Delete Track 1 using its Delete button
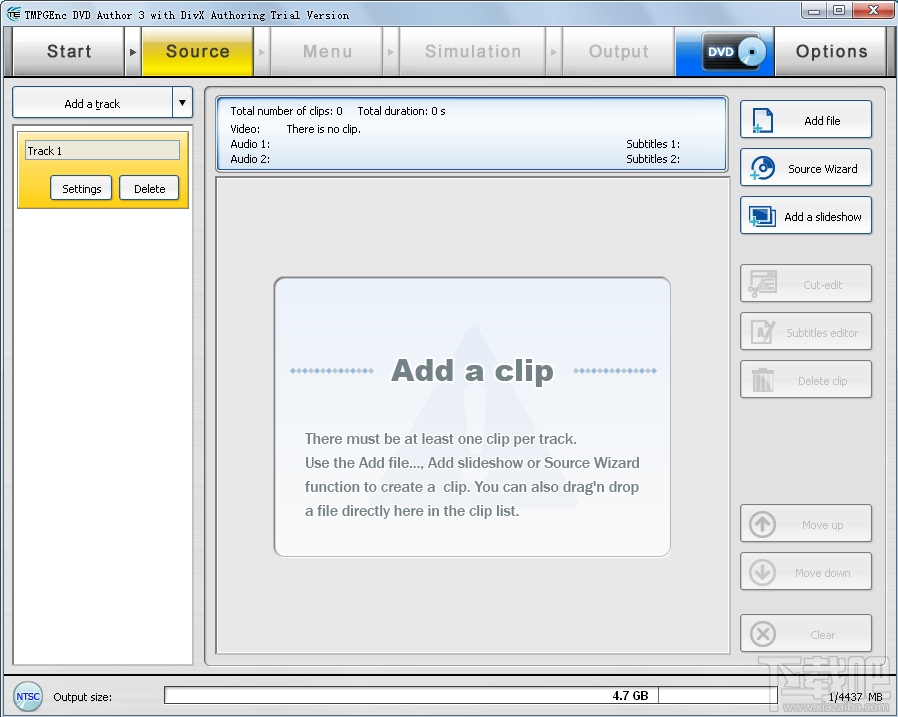The width and height of the screenshot is (898, 717). [148, 188]
